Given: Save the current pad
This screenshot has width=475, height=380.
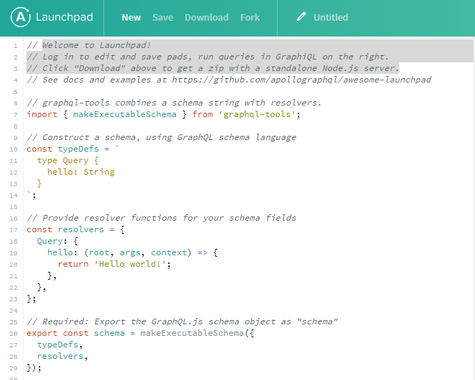Looking at the screenshot, I should point(163,18).
